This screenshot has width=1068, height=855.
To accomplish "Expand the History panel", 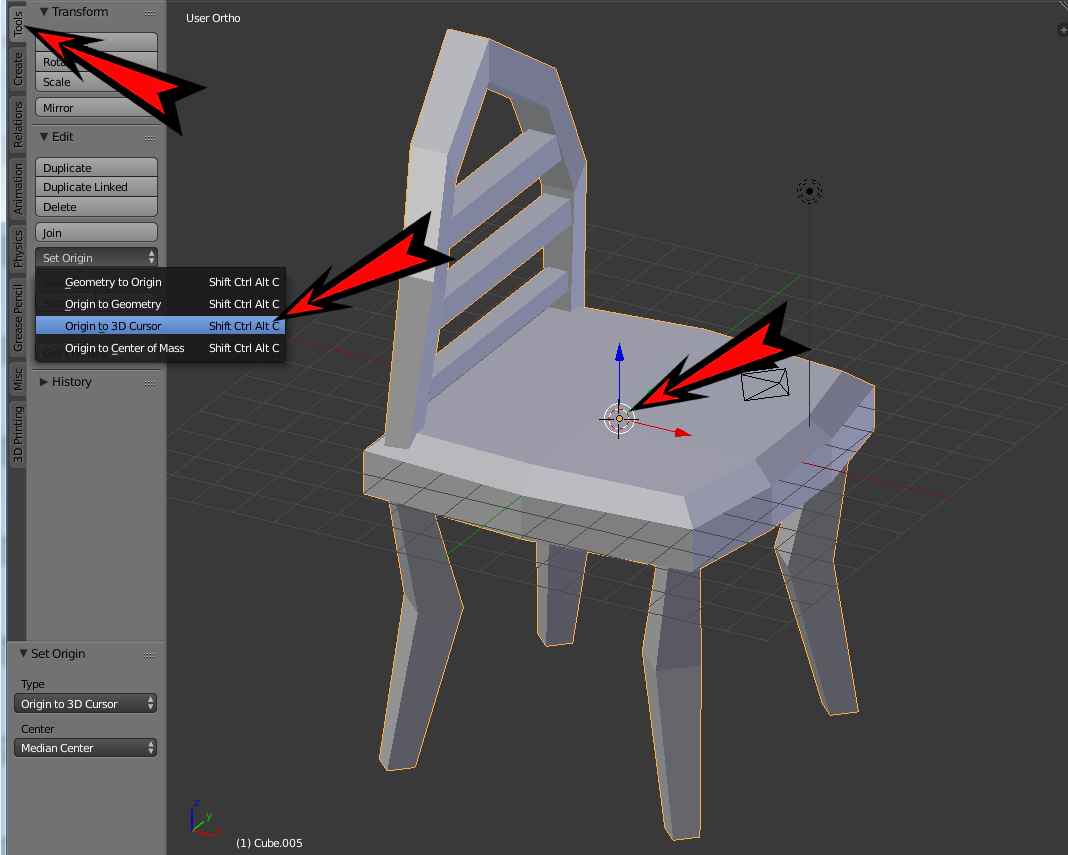I will [x=44, y=382].
